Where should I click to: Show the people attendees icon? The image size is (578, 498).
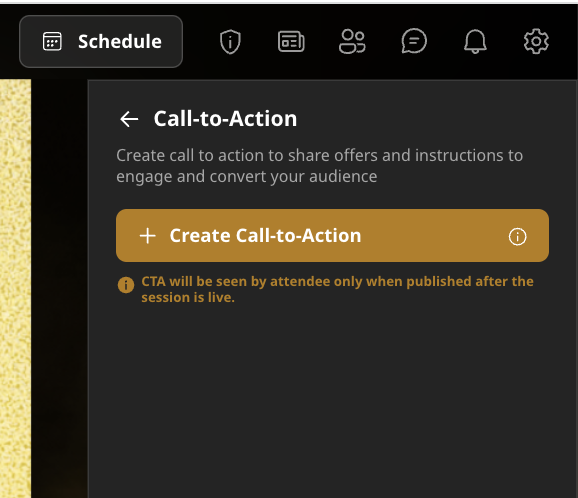[x=352, y=42]
